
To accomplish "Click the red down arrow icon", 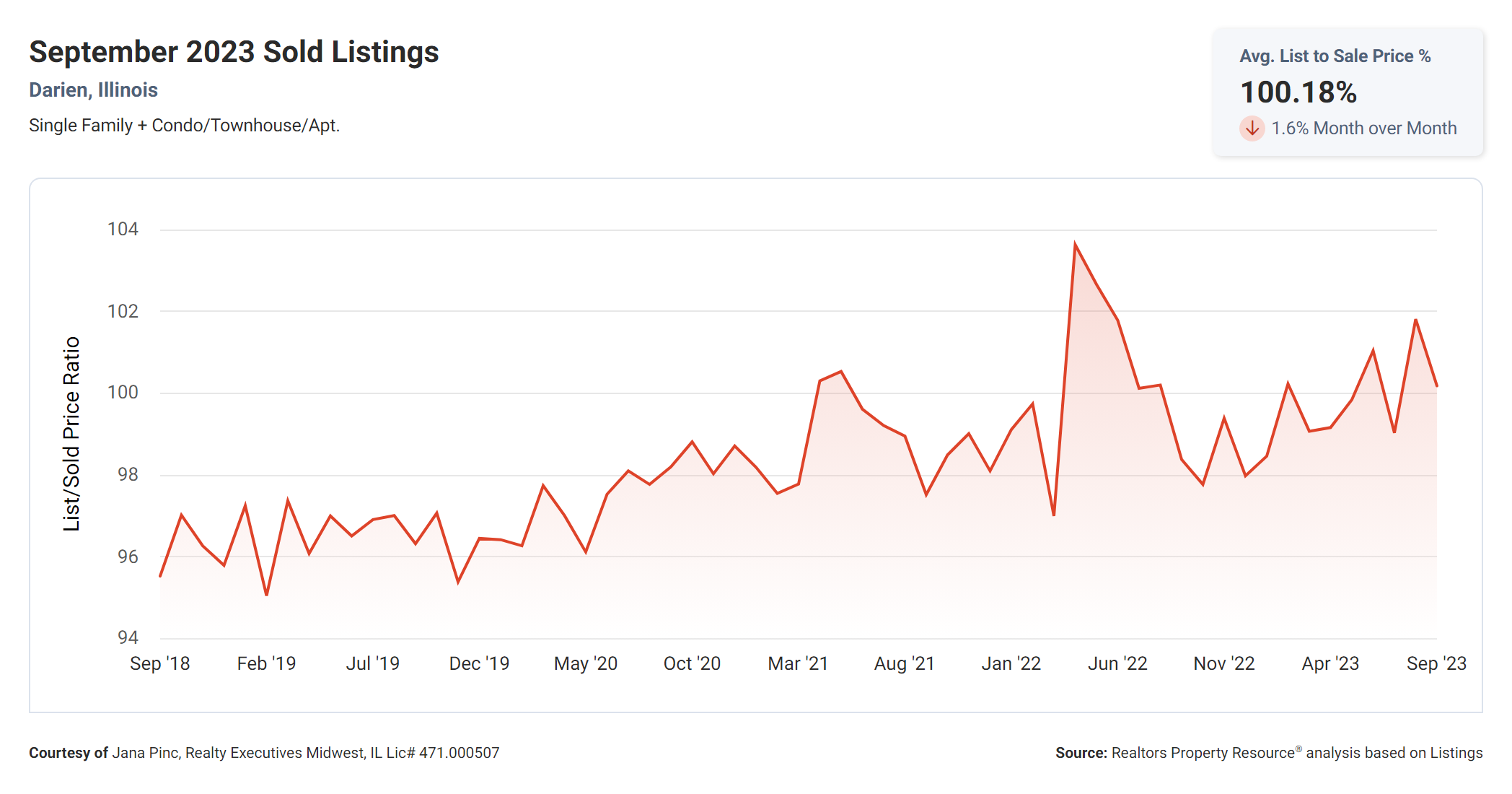I will click(x=1252, y=128).
